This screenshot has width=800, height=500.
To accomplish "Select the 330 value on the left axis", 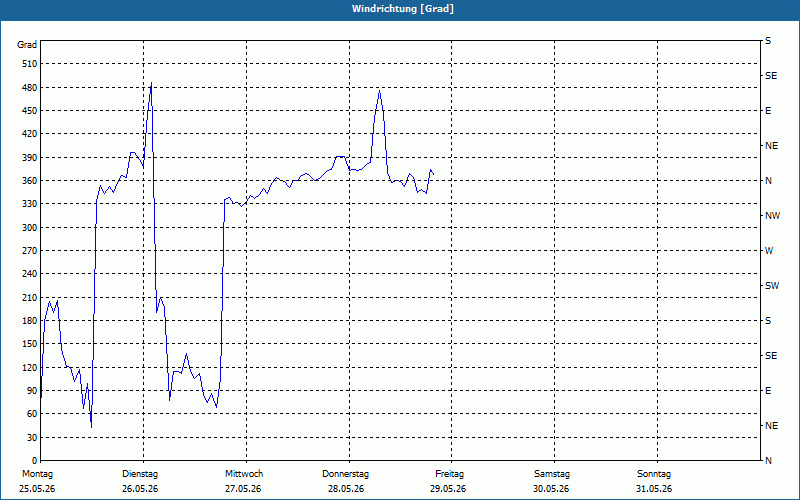I will coord(30,204).
